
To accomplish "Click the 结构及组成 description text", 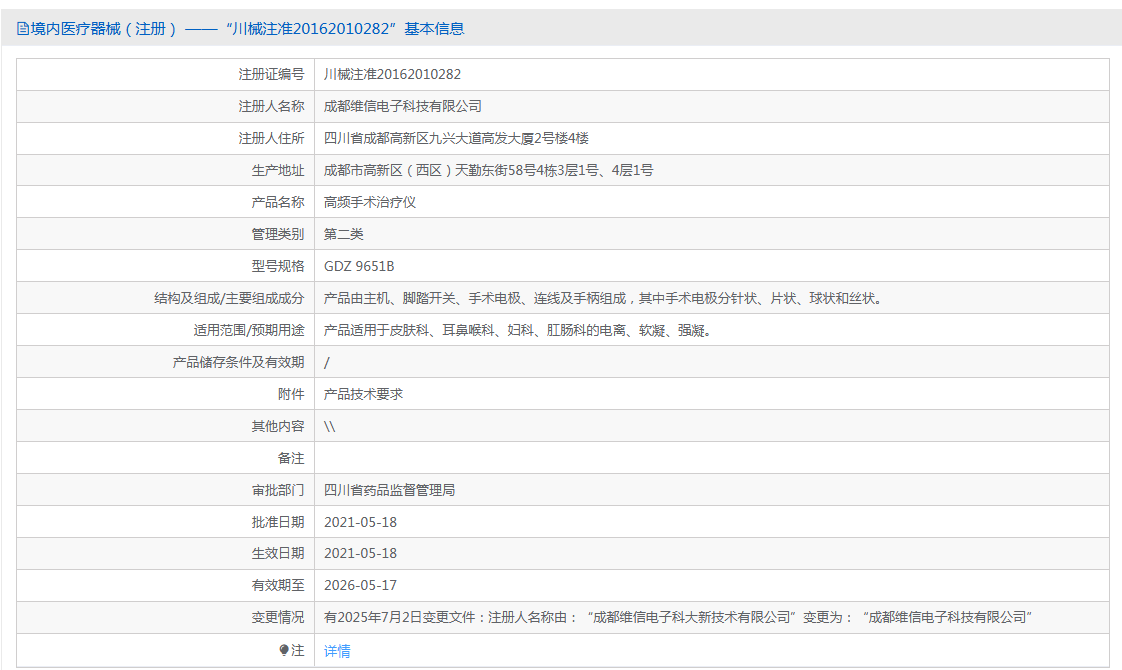I will pyautogui.click(x=605, y=298).
